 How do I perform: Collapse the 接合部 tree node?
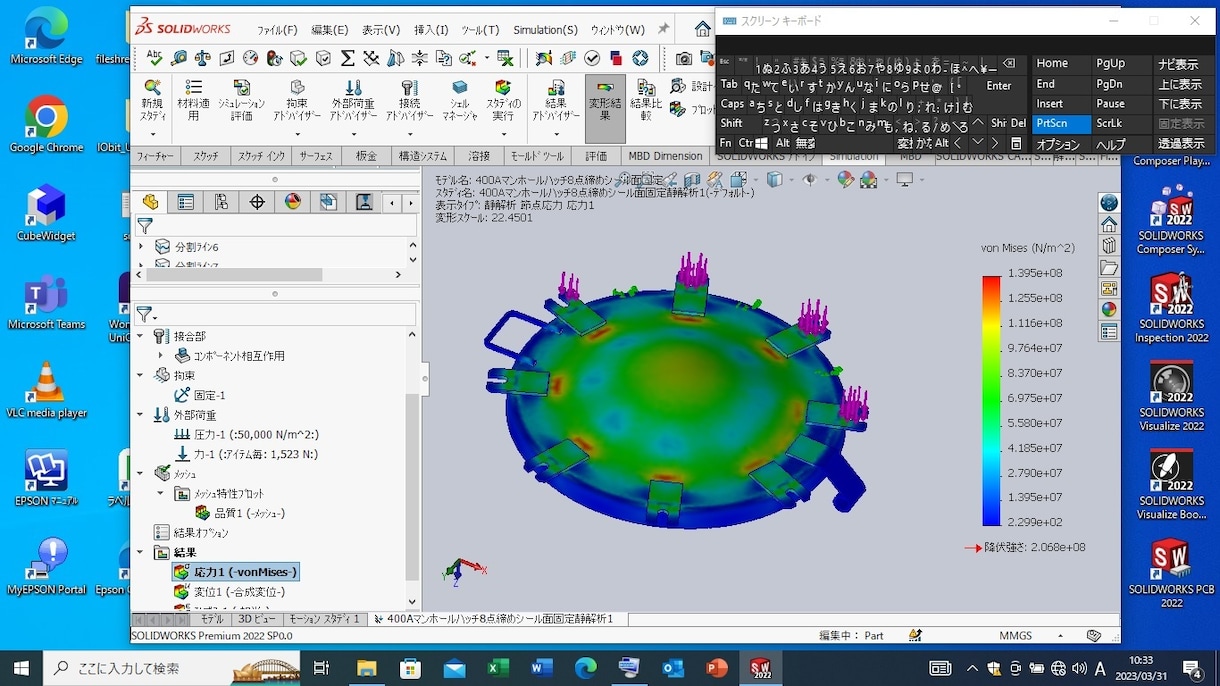pyautogui.click(x=140, y=336)
